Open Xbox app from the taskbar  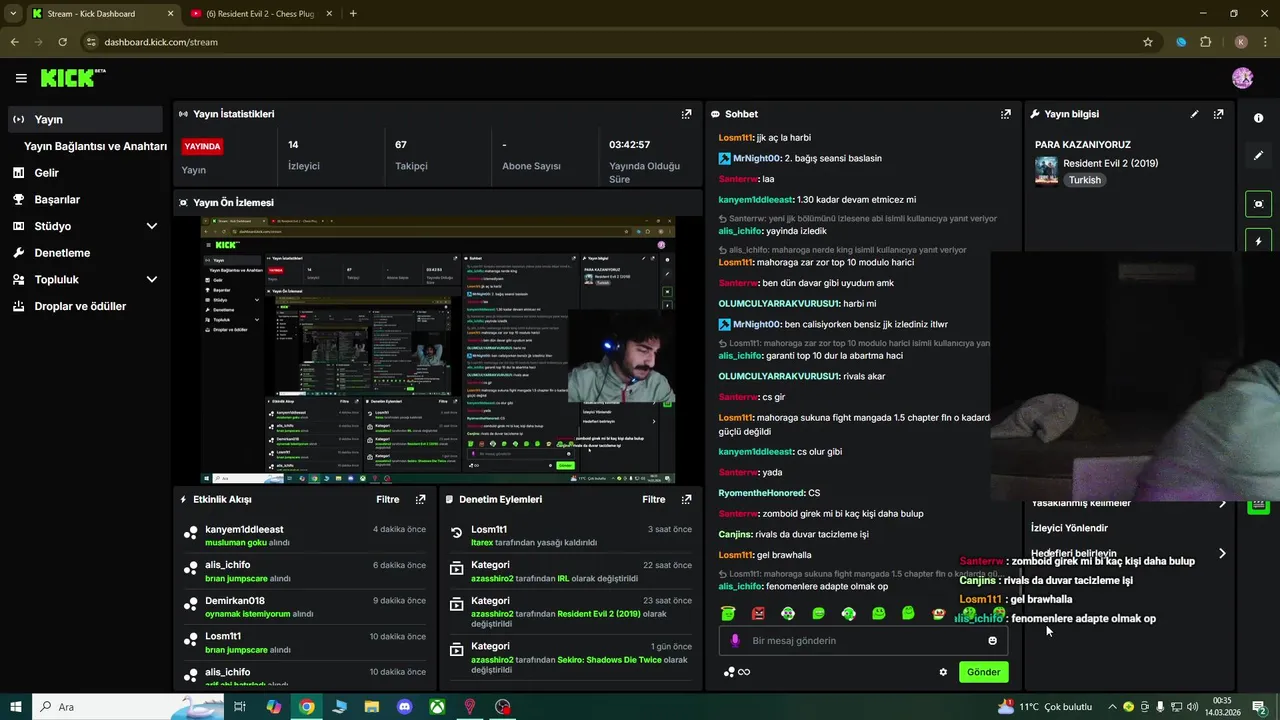[437, 707]
